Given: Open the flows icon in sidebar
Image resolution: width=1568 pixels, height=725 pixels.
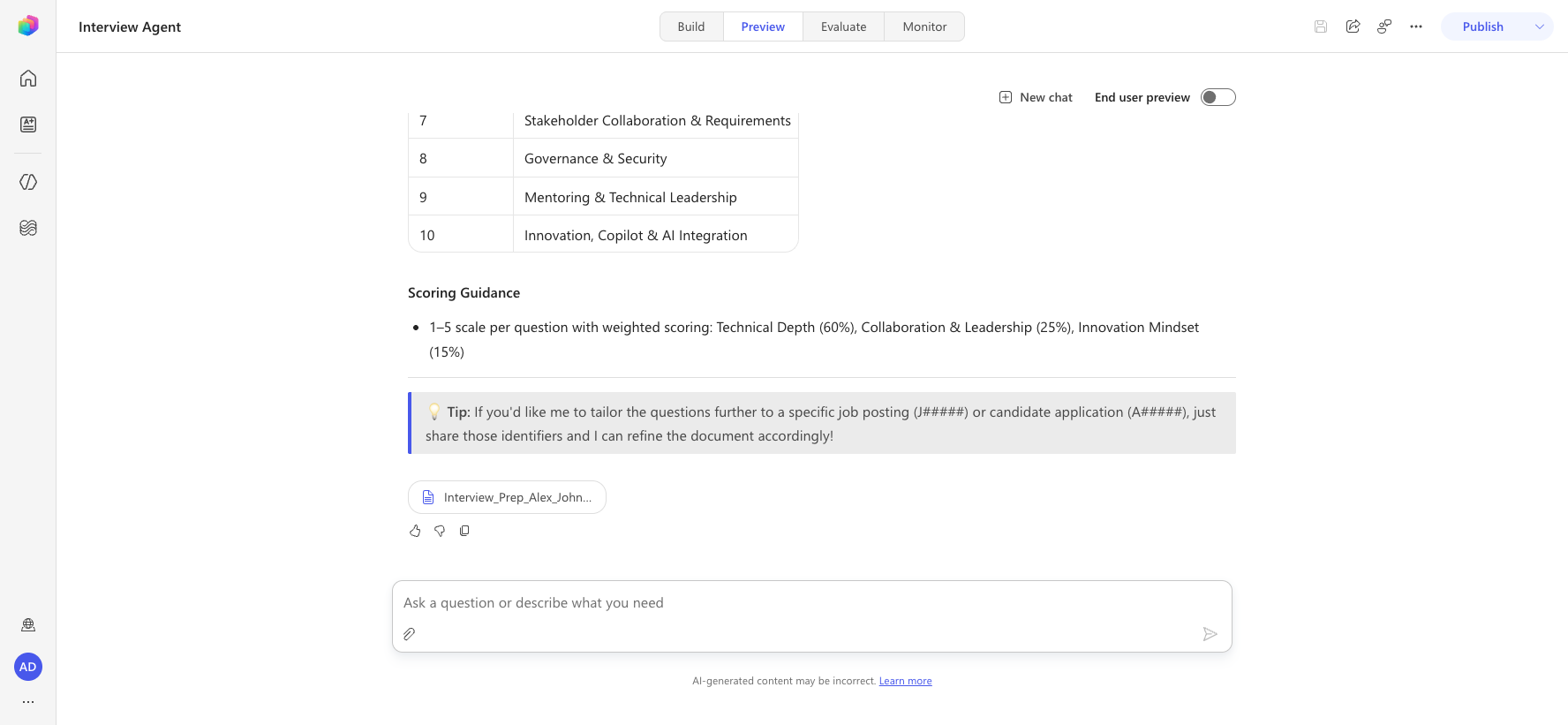Looking at the screenshot, I should click(x=28, y=182).
